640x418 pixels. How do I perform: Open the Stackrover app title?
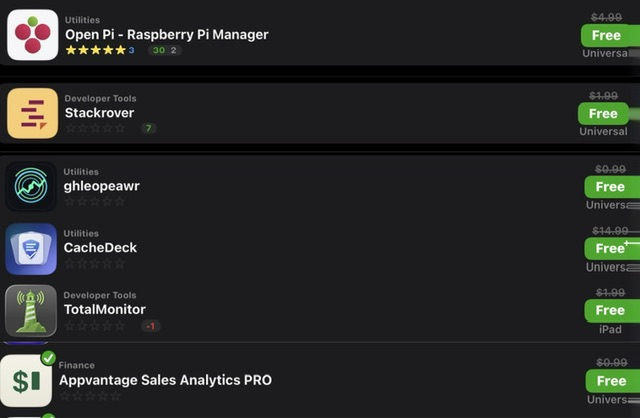point(99,113)
